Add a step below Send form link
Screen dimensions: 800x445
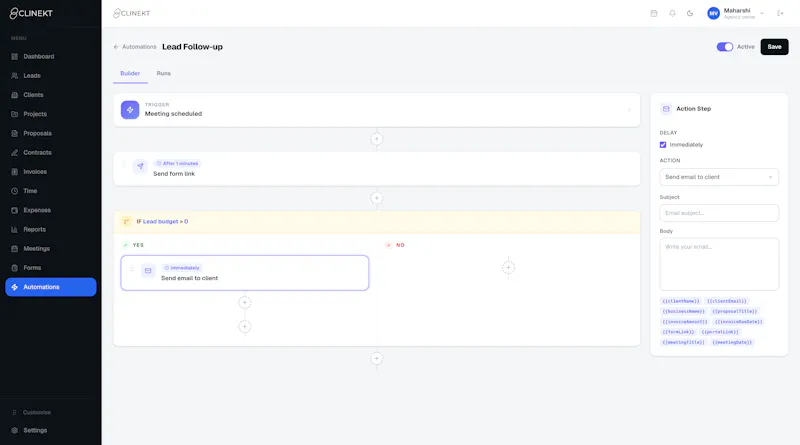pyautogui.click(x=377, y=198)
